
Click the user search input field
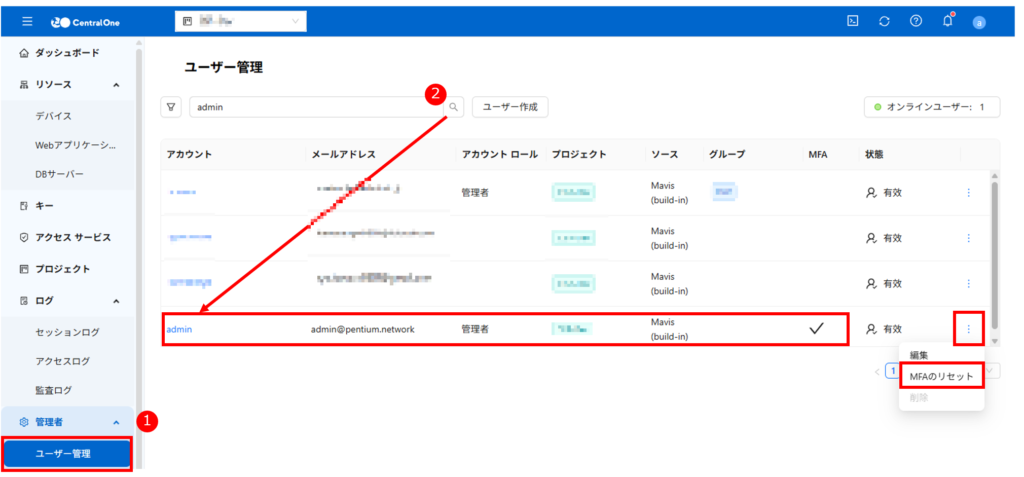315,107
